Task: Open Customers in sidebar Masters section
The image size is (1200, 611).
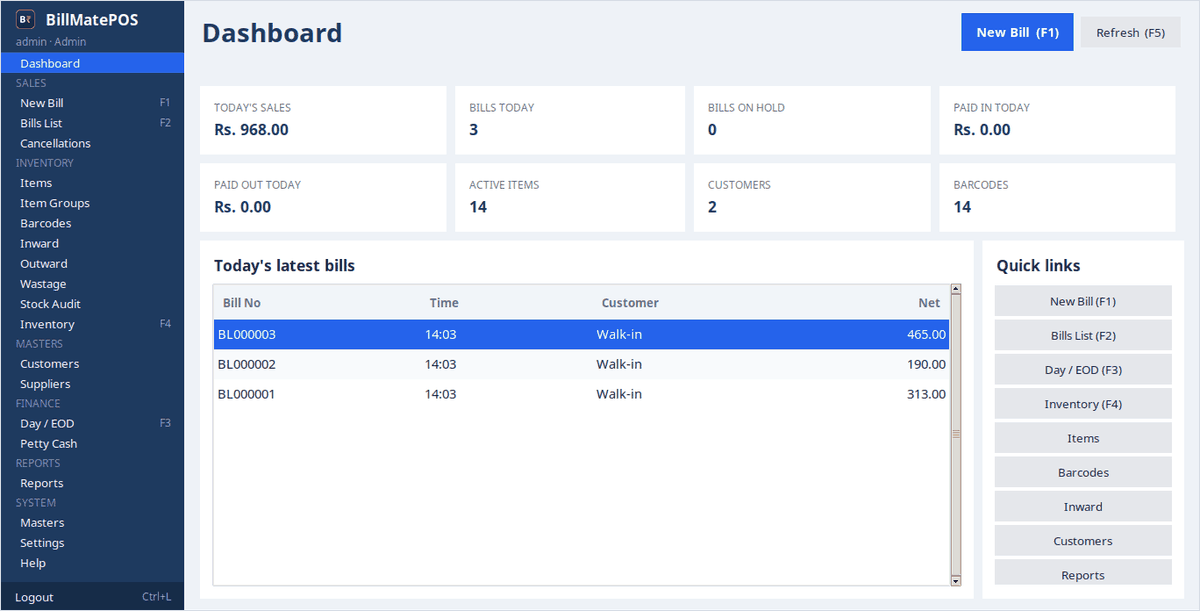Action: pos(92,364)
